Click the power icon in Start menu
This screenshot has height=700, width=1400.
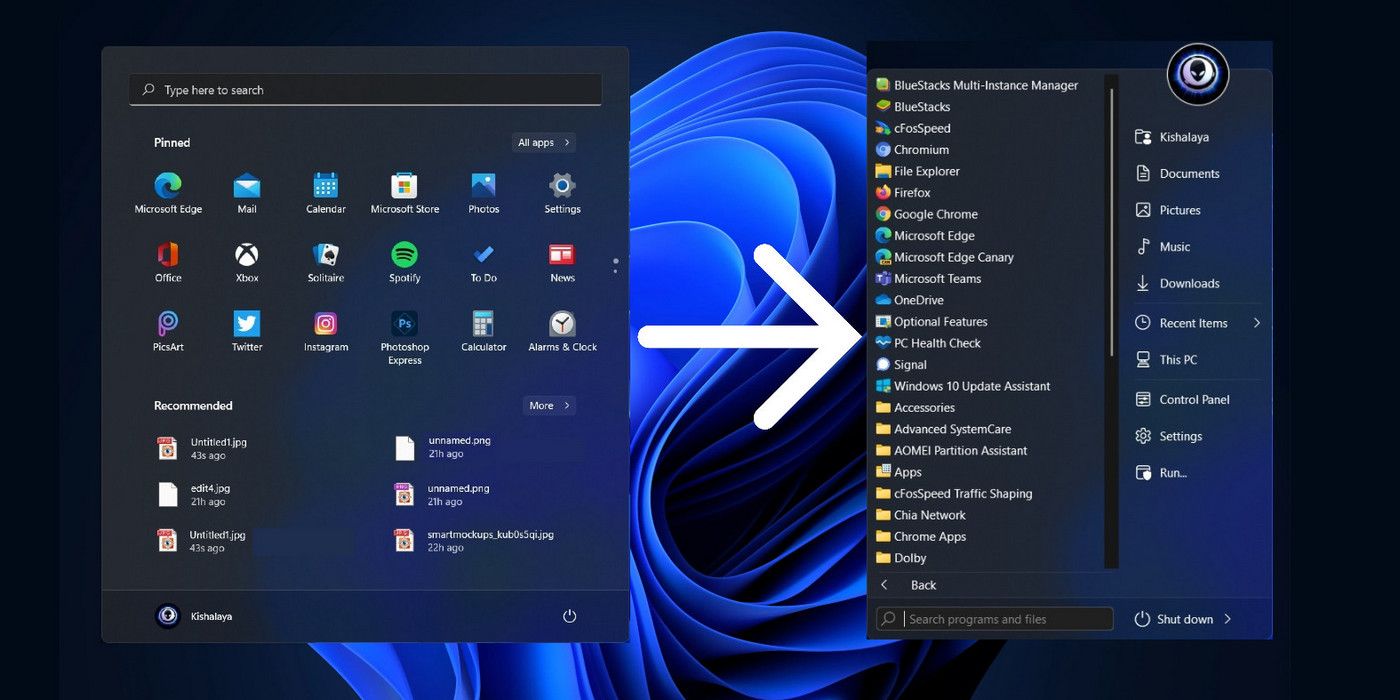click(570, 616)
